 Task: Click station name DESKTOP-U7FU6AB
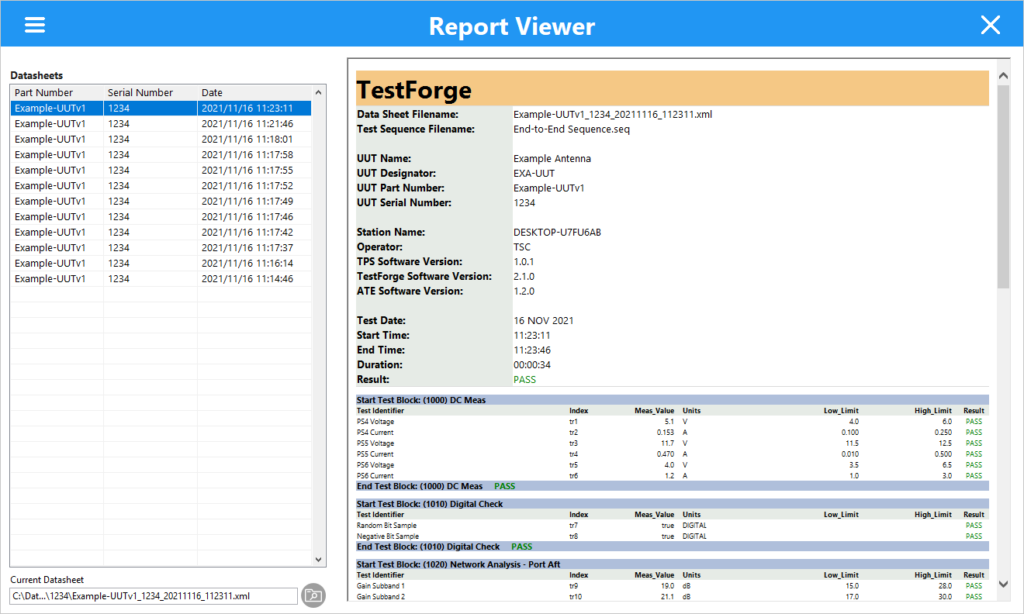click(x=557, y=233)
